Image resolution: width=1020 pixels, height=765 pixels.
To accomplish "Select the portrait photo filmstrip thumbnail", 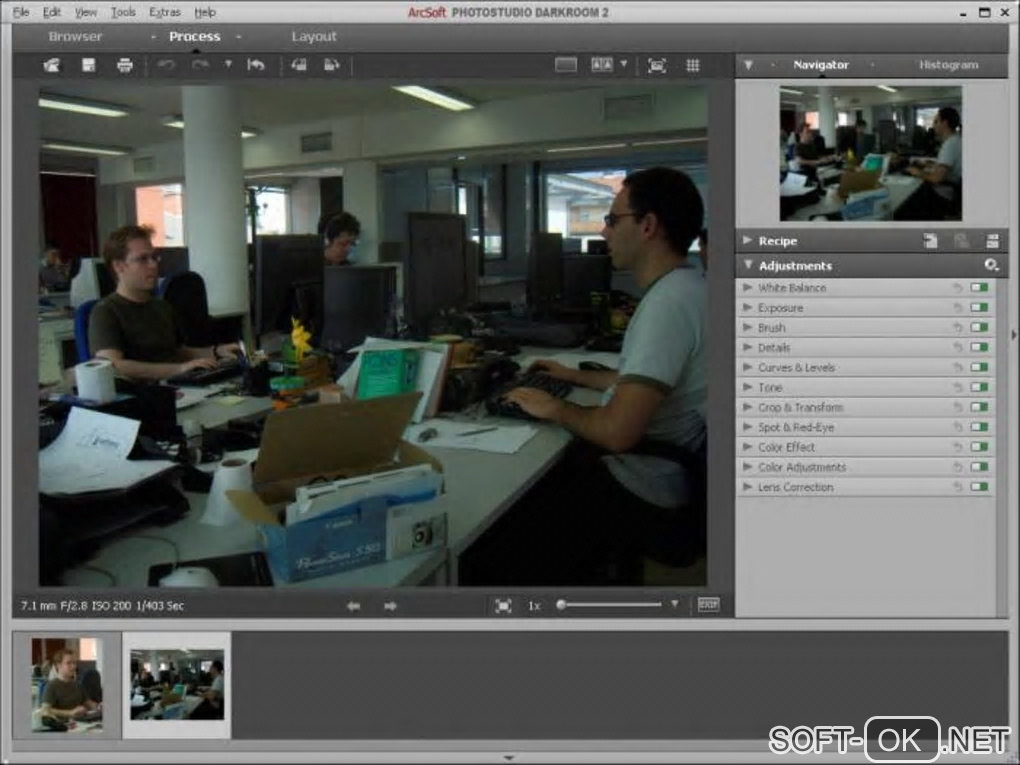I will click(67, 685).
